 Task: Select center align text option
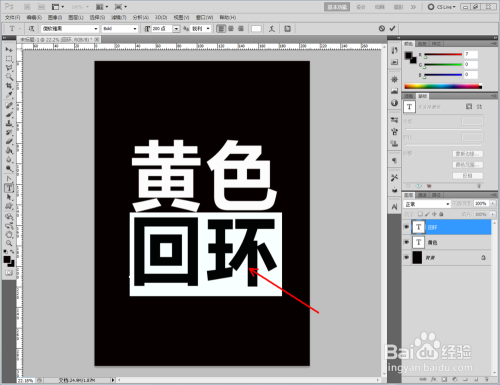tap(231, 29)
